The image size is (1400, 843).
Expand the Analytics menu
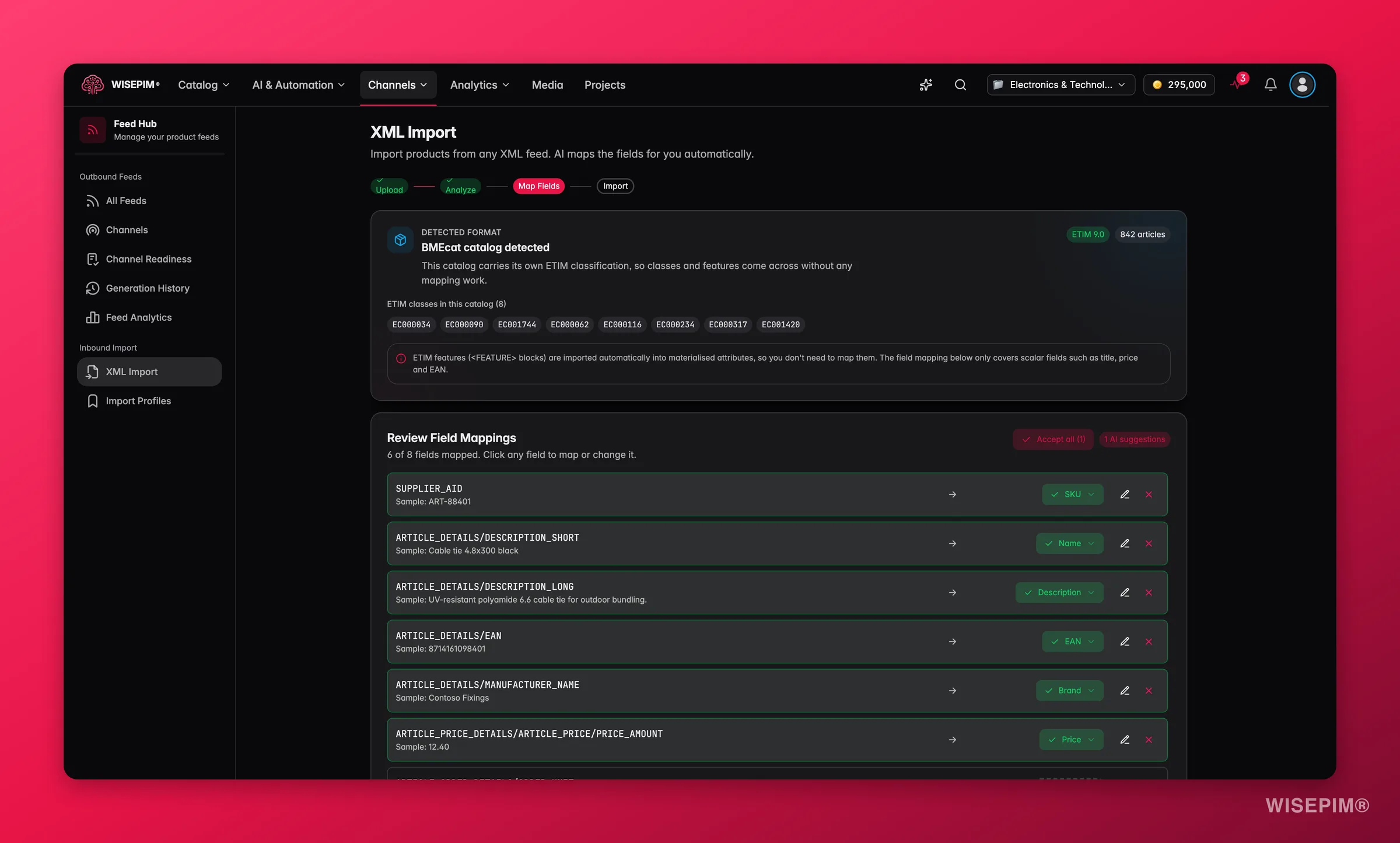point(480,85)
